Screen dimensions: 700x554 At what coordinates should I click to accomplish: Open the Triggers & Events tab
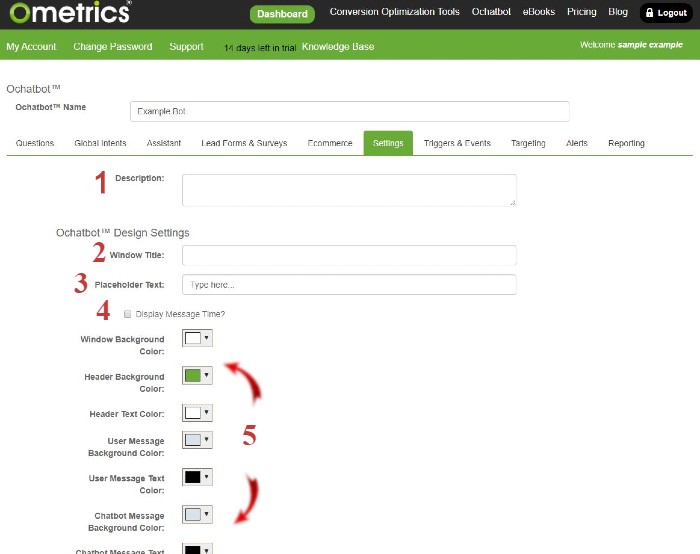457,143
